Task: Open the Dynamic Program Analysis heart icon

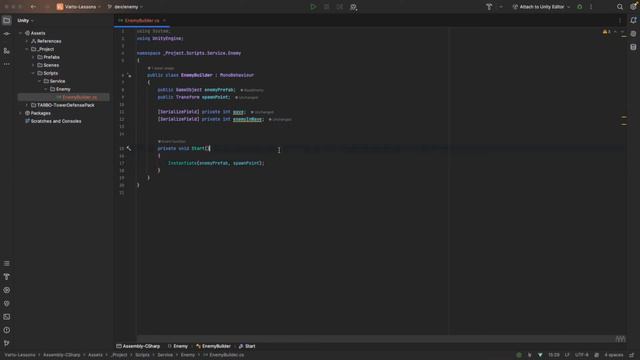Action: click(x=7, y=303)
